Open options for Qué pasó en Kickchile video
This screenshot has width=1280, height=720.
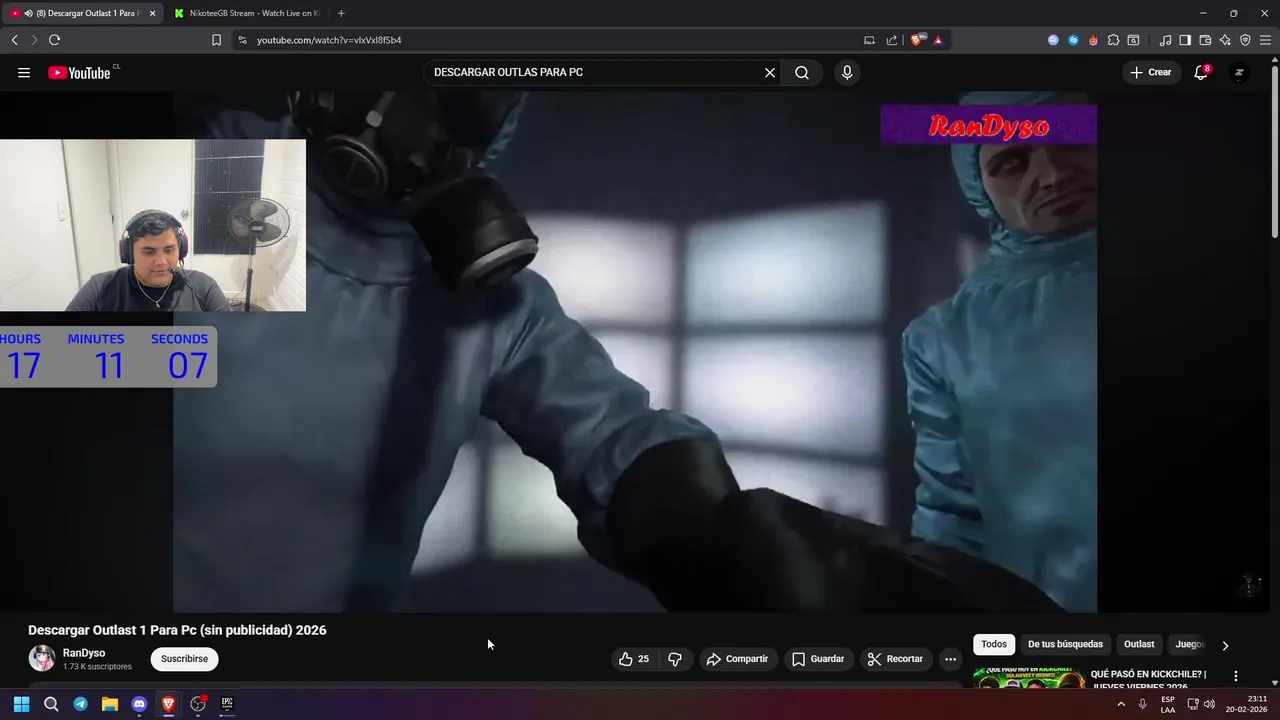click(1235, 677)
